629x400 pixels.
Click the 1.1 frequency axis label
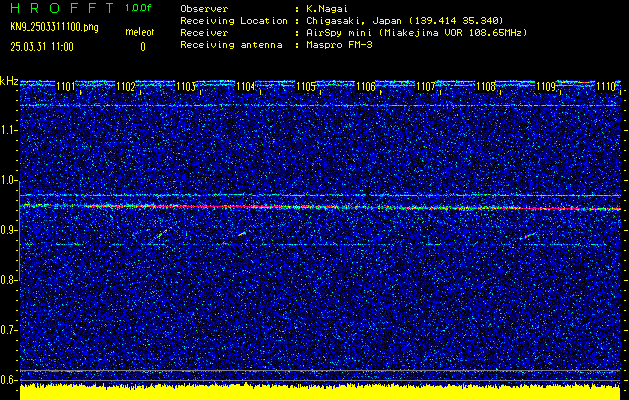coord(9,130)
